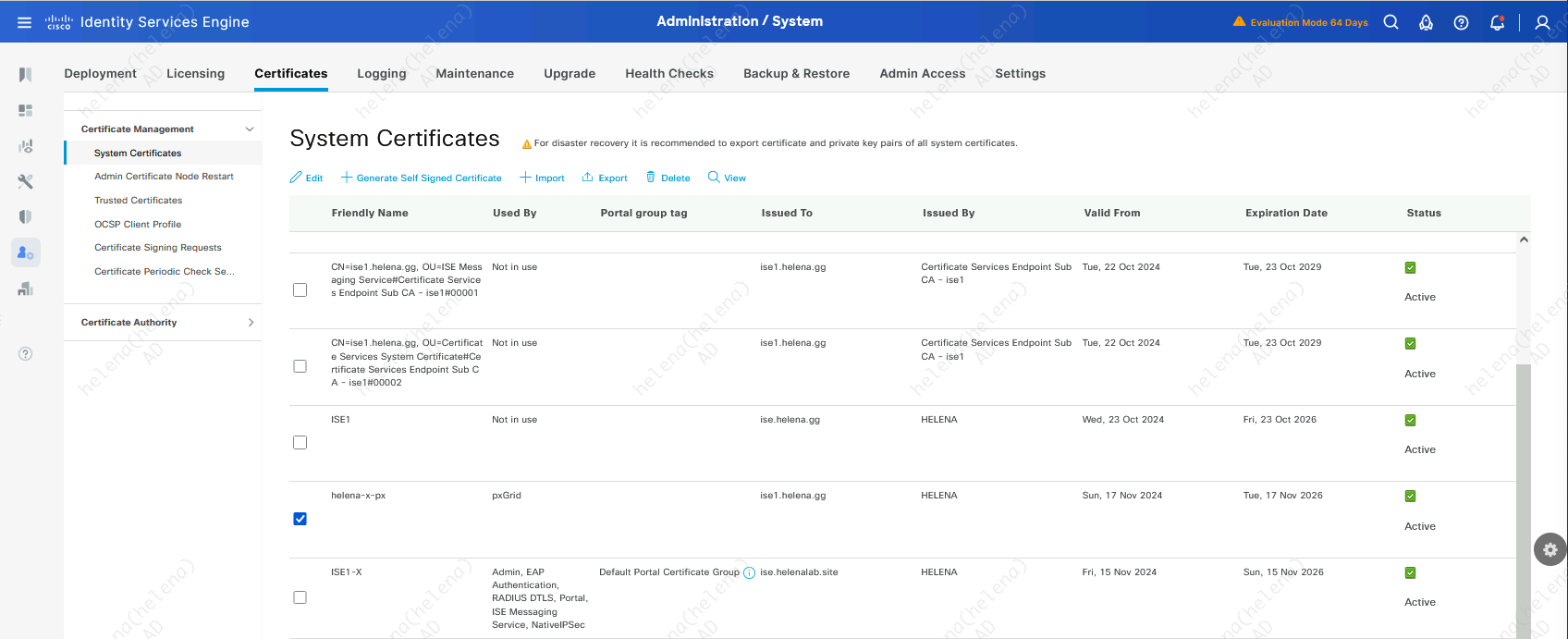Open the user account profile icon
1568x639 pixels.
[x=1542, y=22]
